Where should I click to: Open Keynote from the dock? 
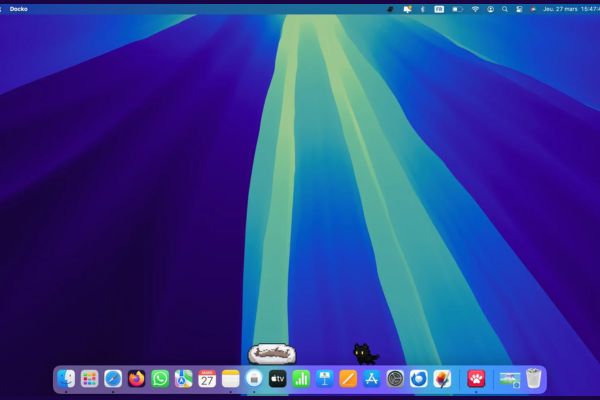tap(324, 379)
